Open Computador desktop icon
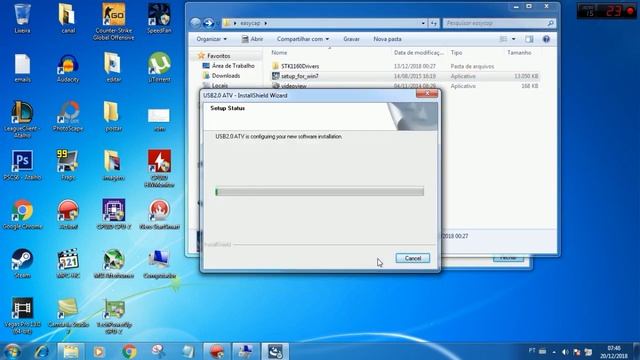 click(x=159, y=264)
